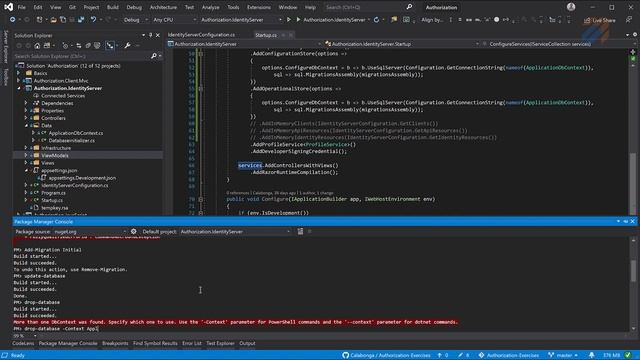This screenshot has height=360, width=640.
Task: Select ApplicationDbContext.cs in Solution Explorer
Action: [76, 133]
